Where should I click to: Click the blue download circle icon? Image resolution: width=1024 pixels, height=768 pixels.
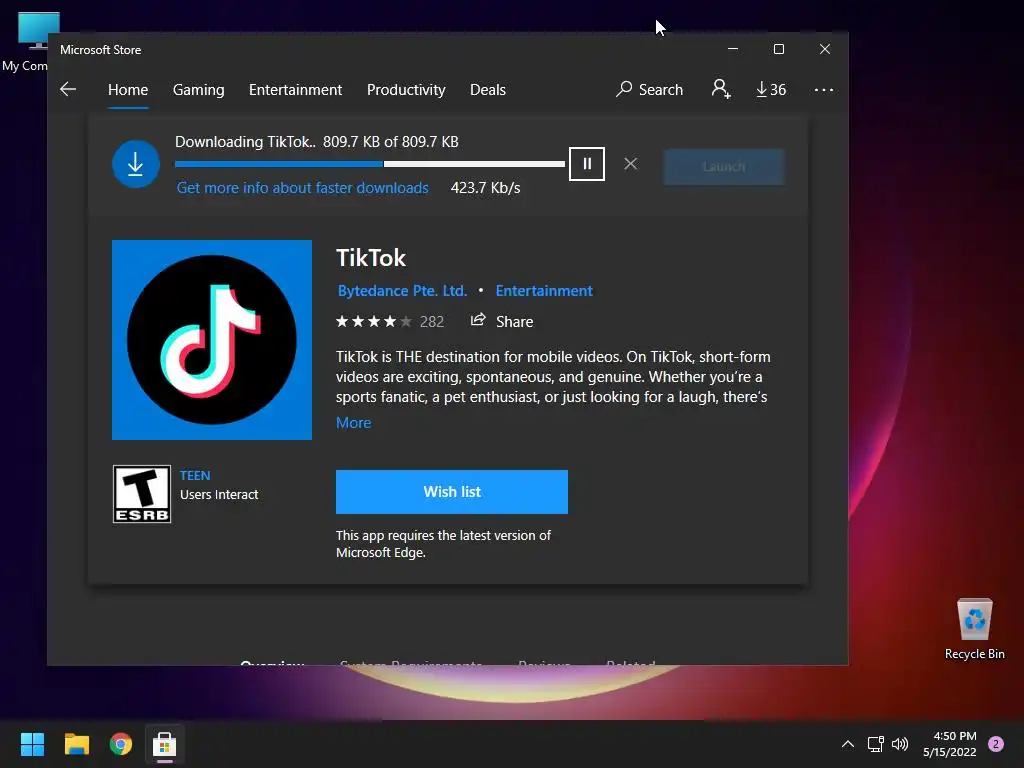[135, 164]
